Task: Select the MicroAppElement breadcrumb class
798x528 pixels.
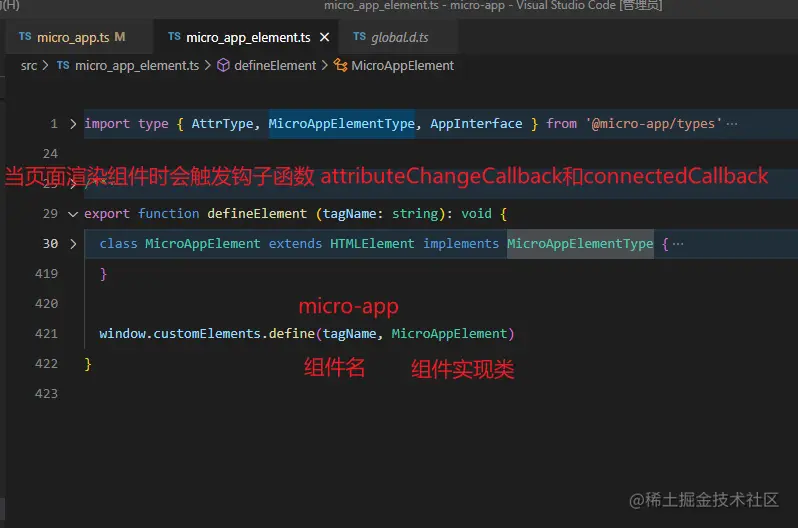Action: (x=402, y=66)
